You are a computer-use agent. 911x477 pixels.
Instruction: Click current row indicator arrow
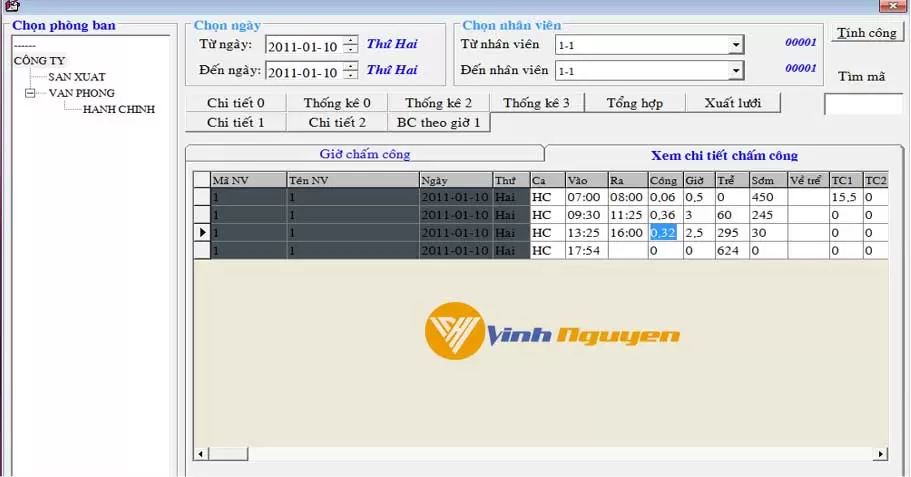click(x=202, y=232)
